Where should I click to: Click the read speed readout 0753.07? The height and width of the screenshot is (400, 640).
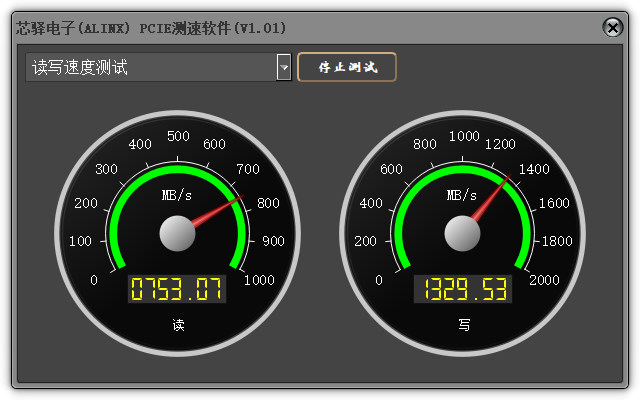point(176,289)
